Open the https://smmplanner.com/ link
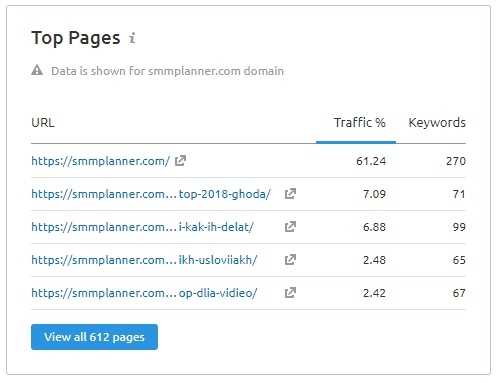The width and height of the screenshot is (501, 383). pyautogui.click(x=101, y=161)
